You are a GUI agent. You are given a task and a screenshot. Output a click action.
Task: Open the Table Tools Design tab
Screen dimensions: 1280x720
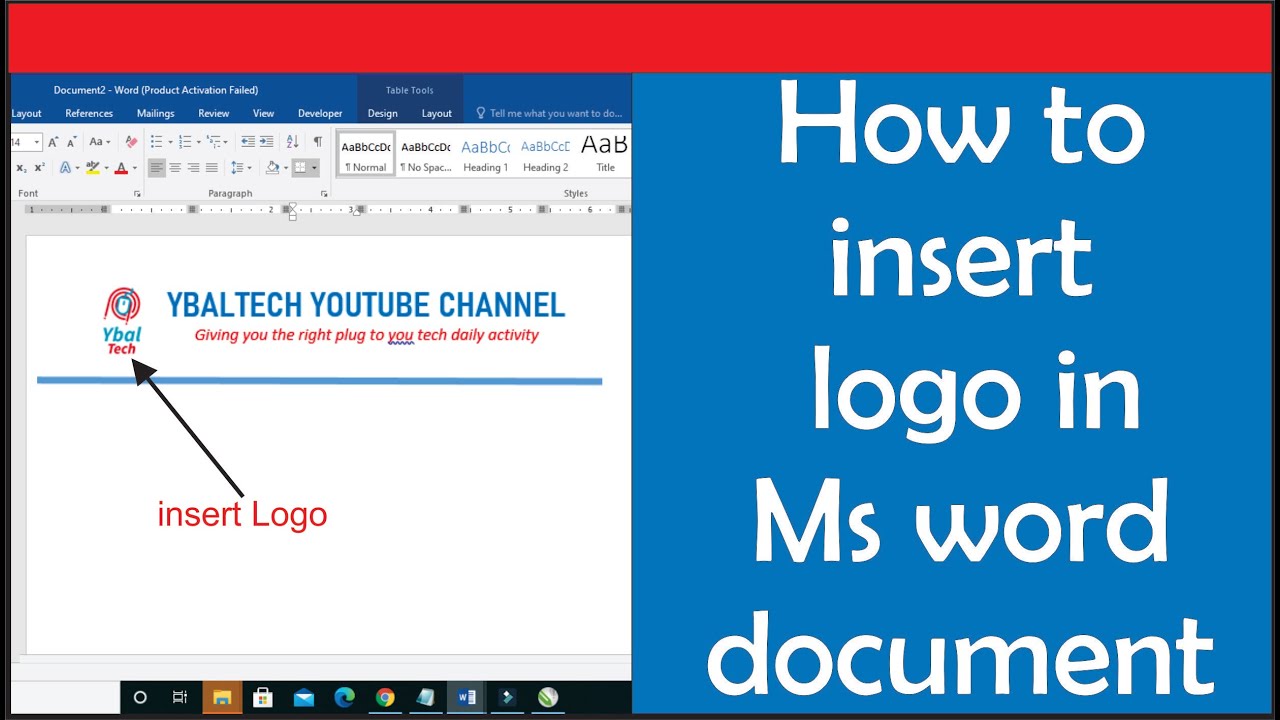[382, 113]
